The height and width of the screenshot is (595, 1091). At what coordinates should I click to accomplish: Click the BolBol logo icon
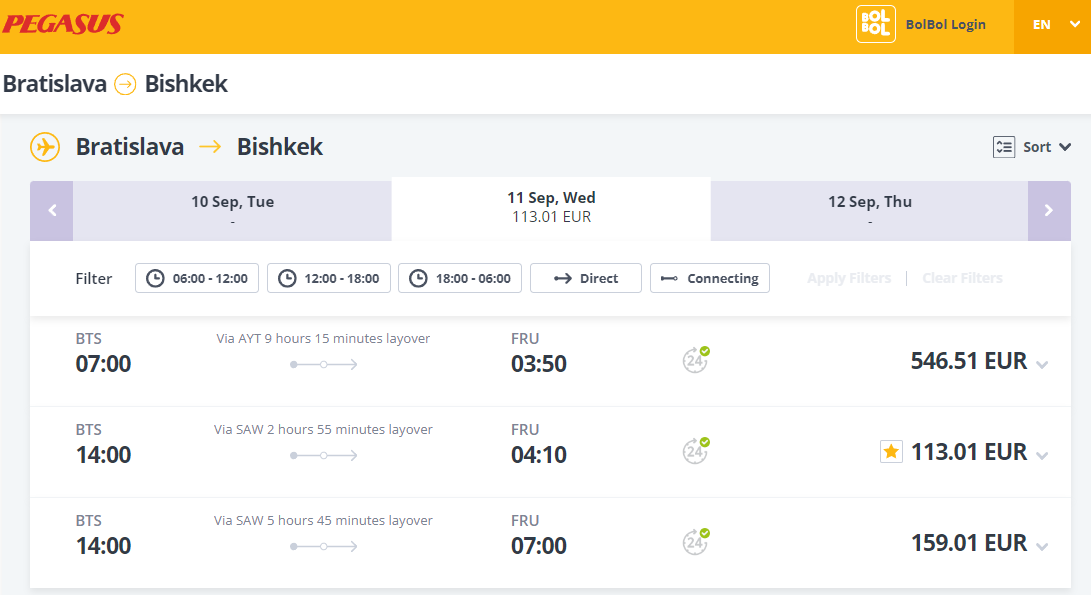[875, 24]
